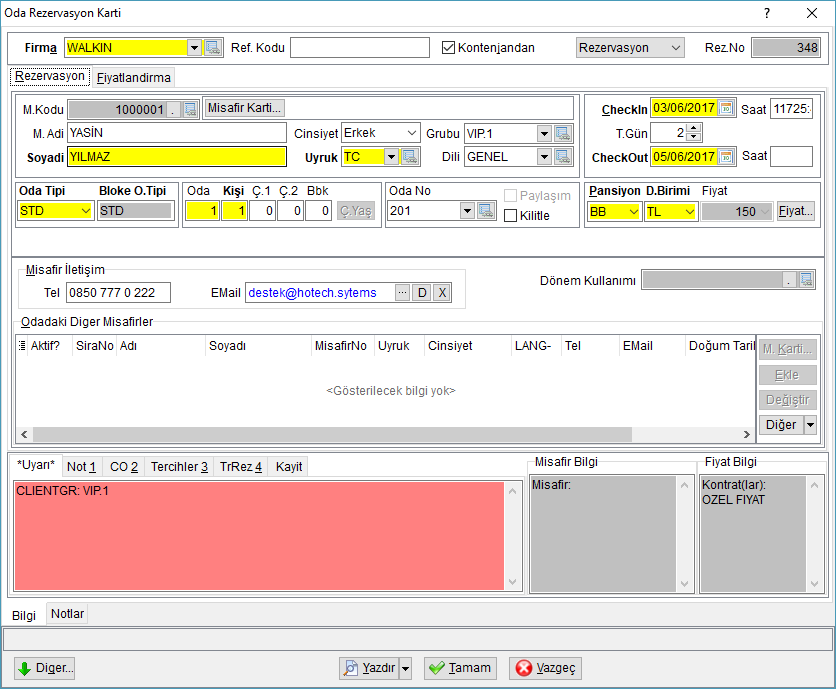Click the Tel field with 0850 777 0 222
836x689 pixels.
(118, 292)
